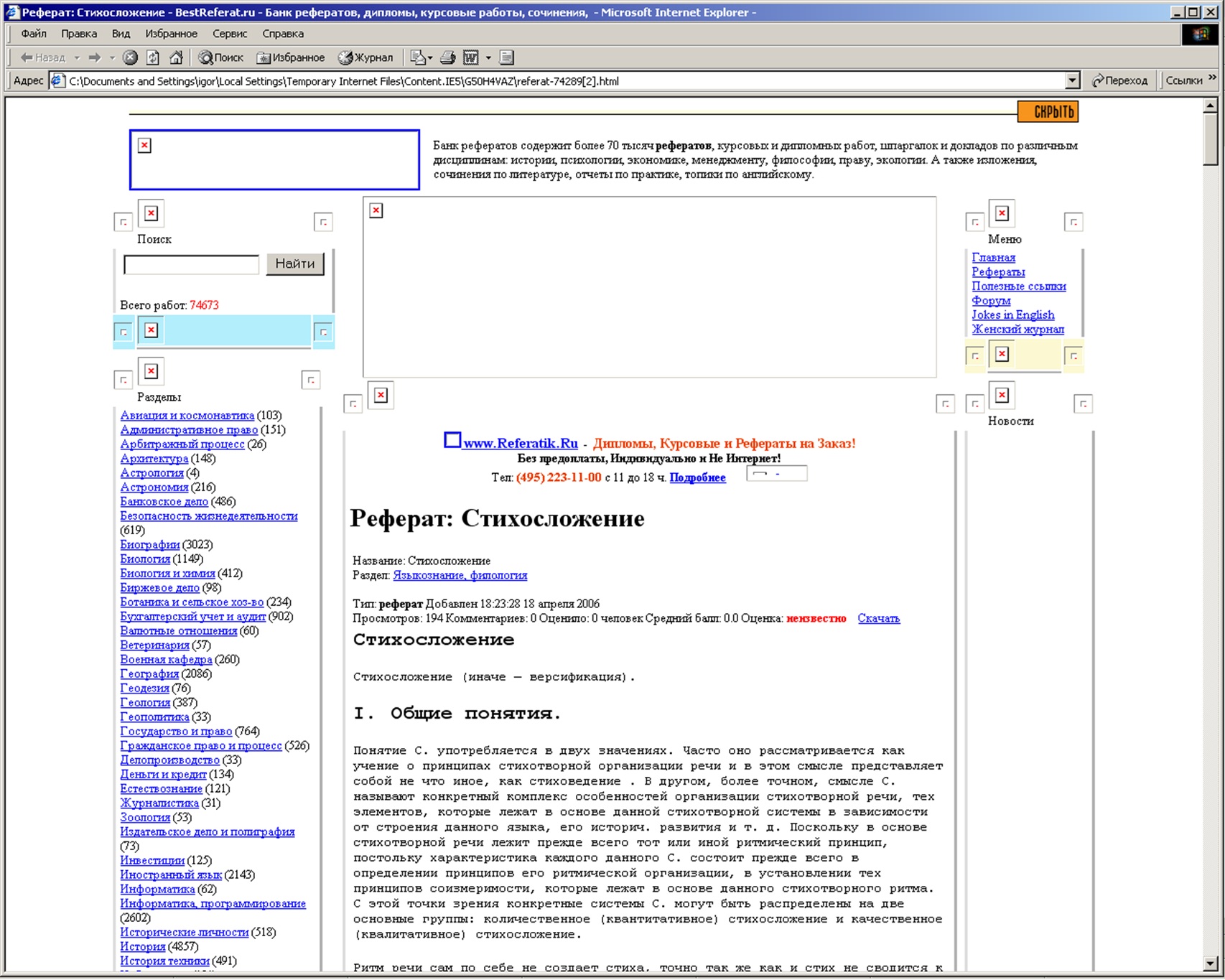
Task: Click the Windows logo throbber icon
Action: coord(1200,34)
